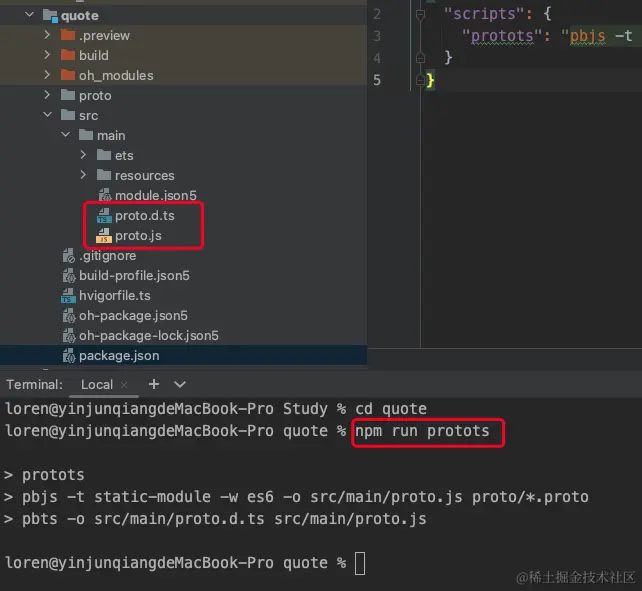Image resolution: width=642 pixels, height=591 pixels.
Task: Toggle the fold marker at line 5
Action: point(420,80)
